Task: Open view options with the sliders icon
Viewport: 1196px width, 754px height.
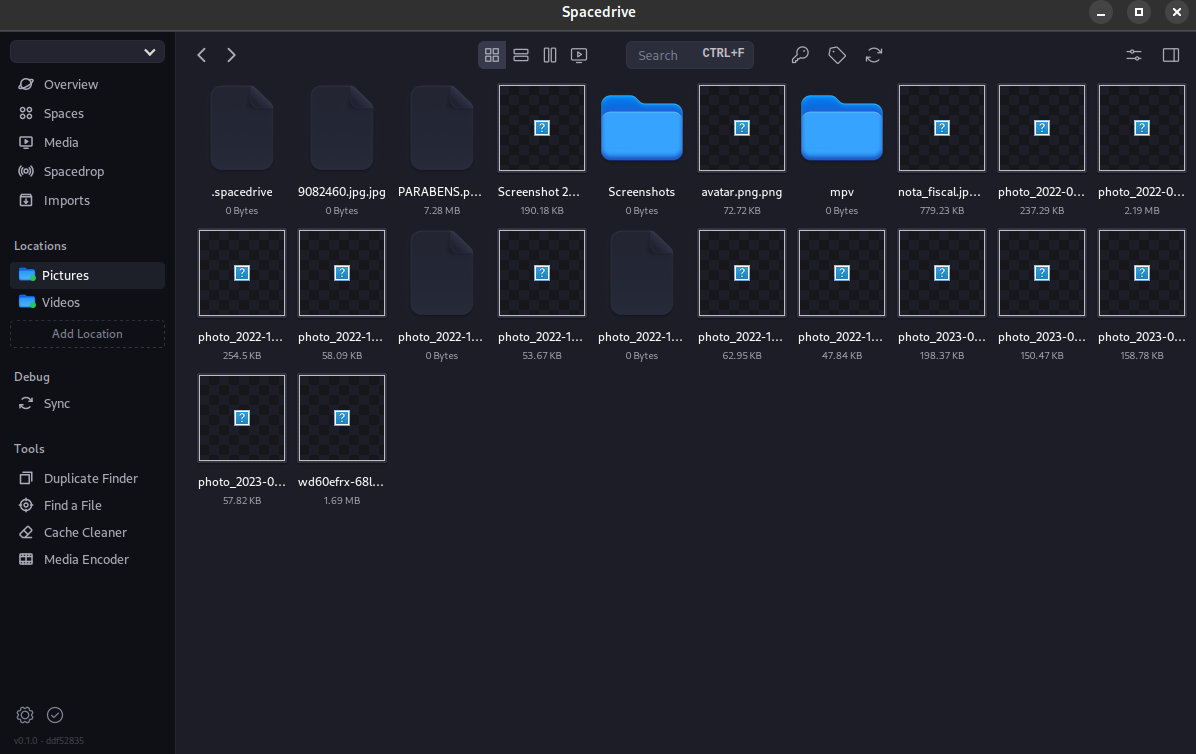Action: [x=1133, y=55]
